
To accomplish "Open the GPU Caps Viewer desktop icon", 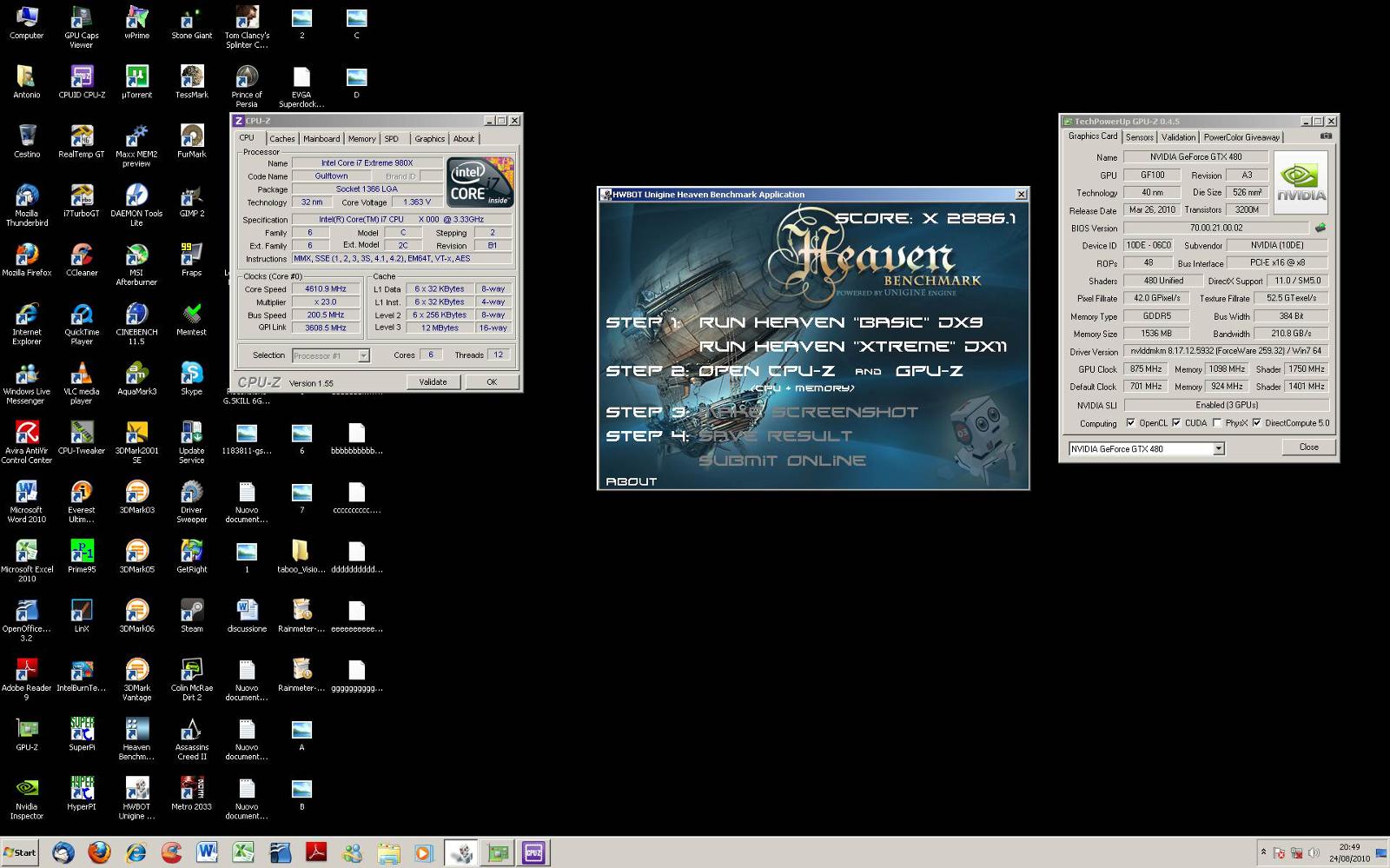I will point(82,27).
